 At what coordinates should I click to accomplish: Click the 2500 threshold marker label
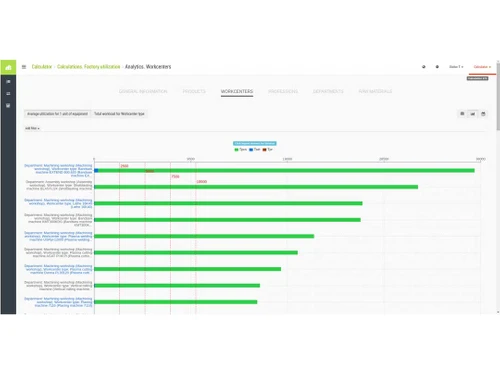[x=124, y=166]
